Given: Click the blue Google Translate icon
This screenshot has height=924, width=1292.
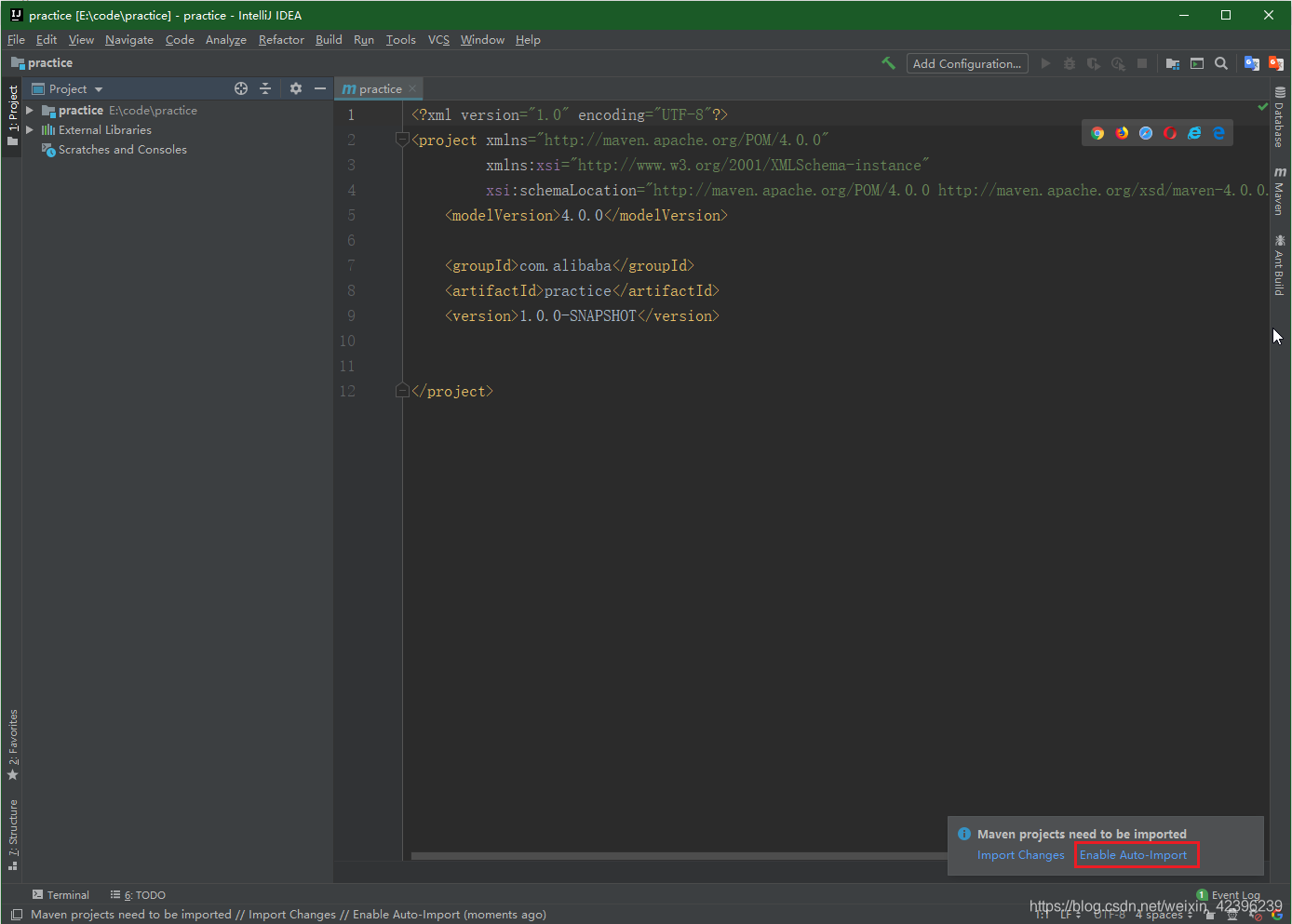Looking at the screenshot, I should (1252, 63).
